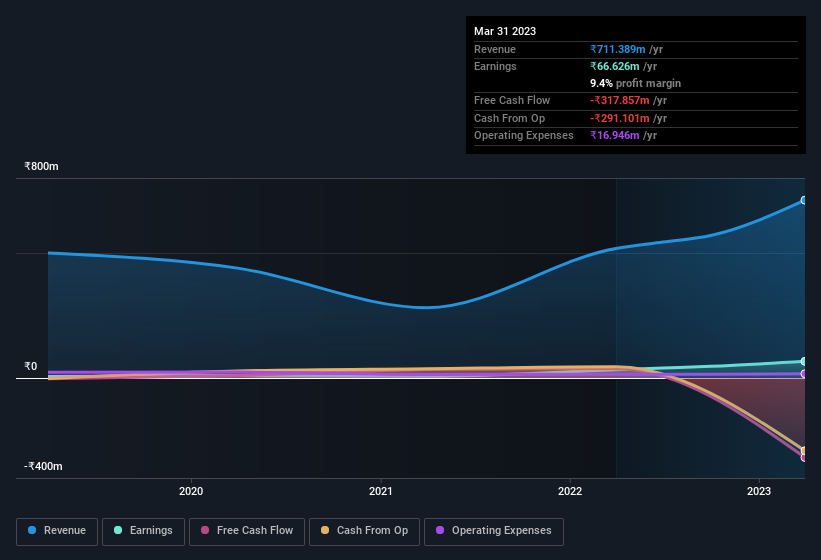The image size is (821, 560).
Task: Click the -₹291.101m cash from op value
Action: pos(619,118)
